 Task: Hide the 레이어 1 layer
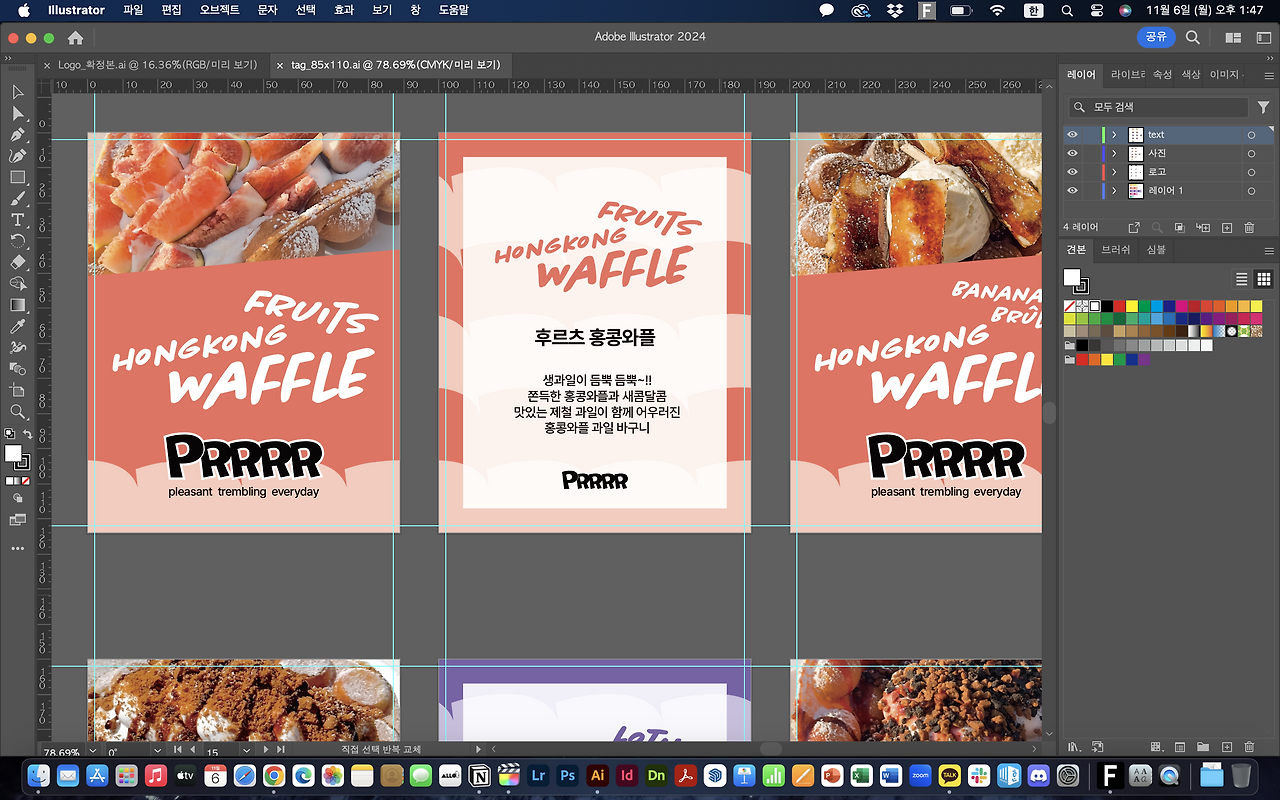coord(1072,191)
